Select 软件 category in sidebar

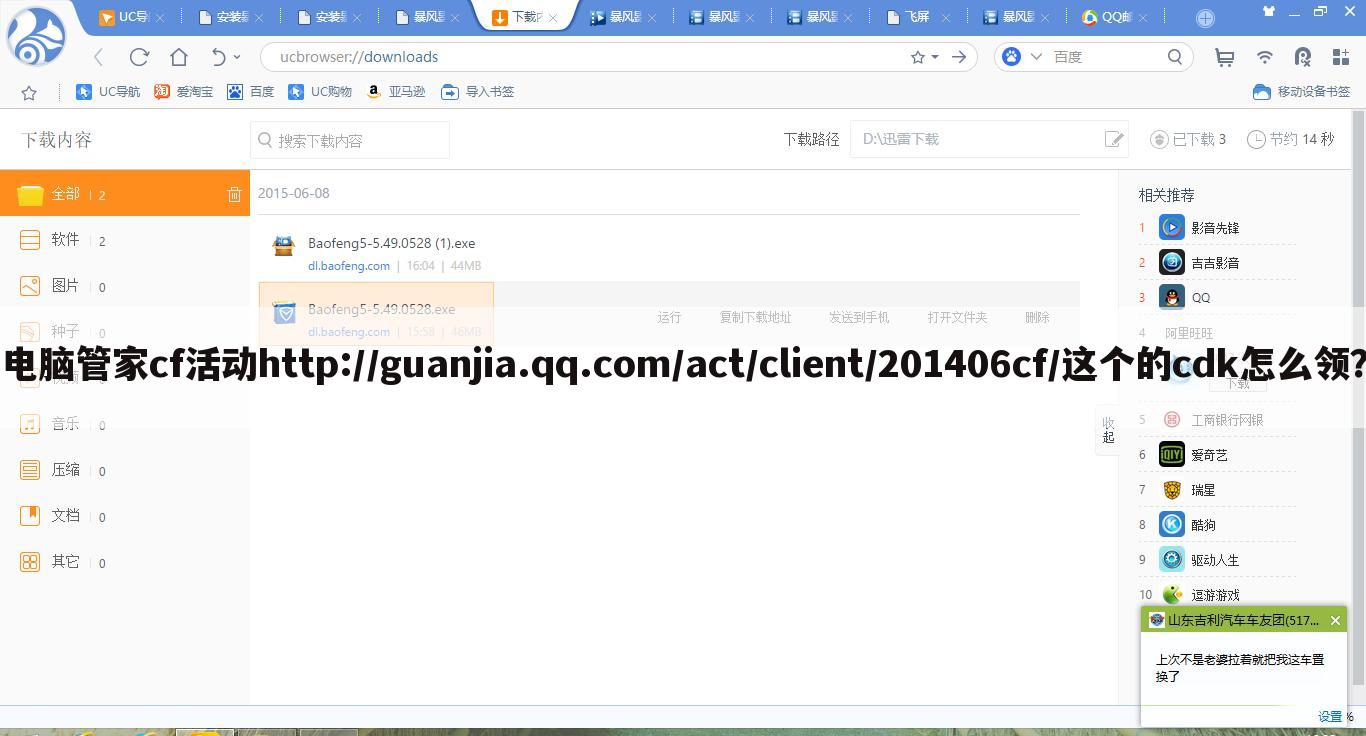125,240
